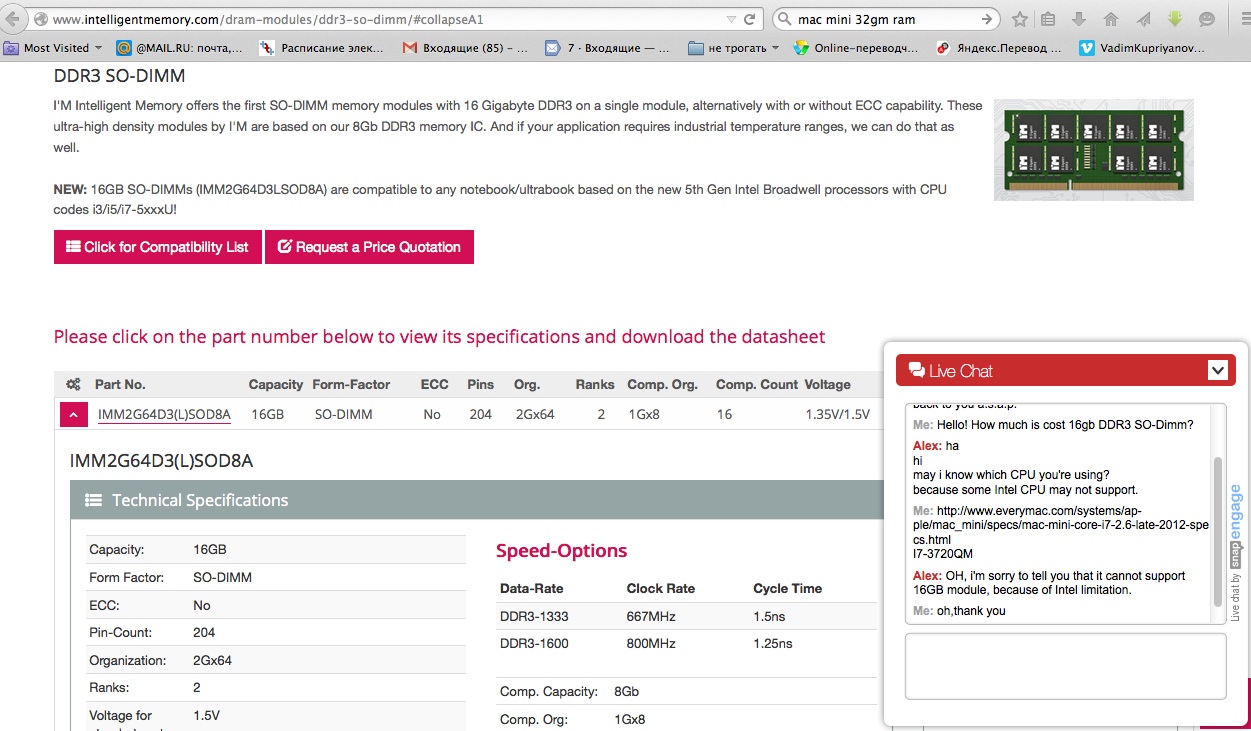1251x731 pixels.
Task: Click the Live Chat red header bar
Action: (x=1066, y=371)
